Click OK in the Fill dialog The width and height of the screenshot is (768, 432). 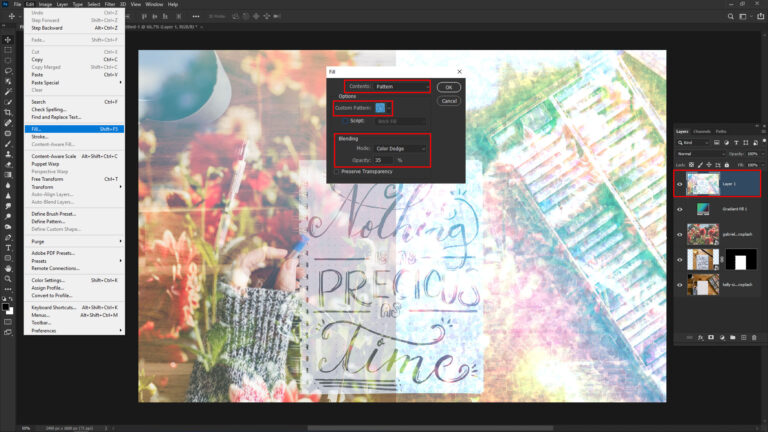449,87
